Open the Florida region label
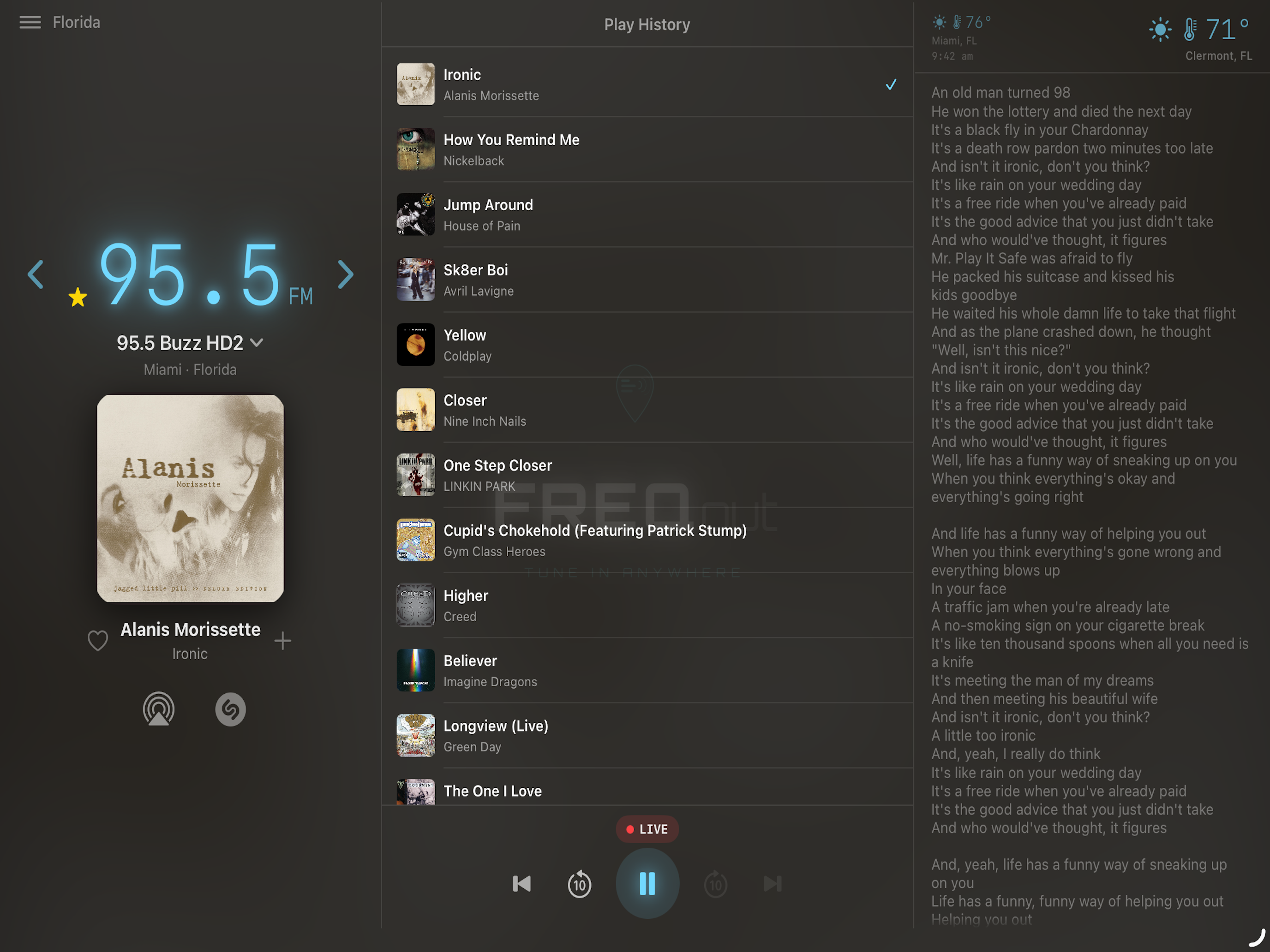 click(76, 23)
